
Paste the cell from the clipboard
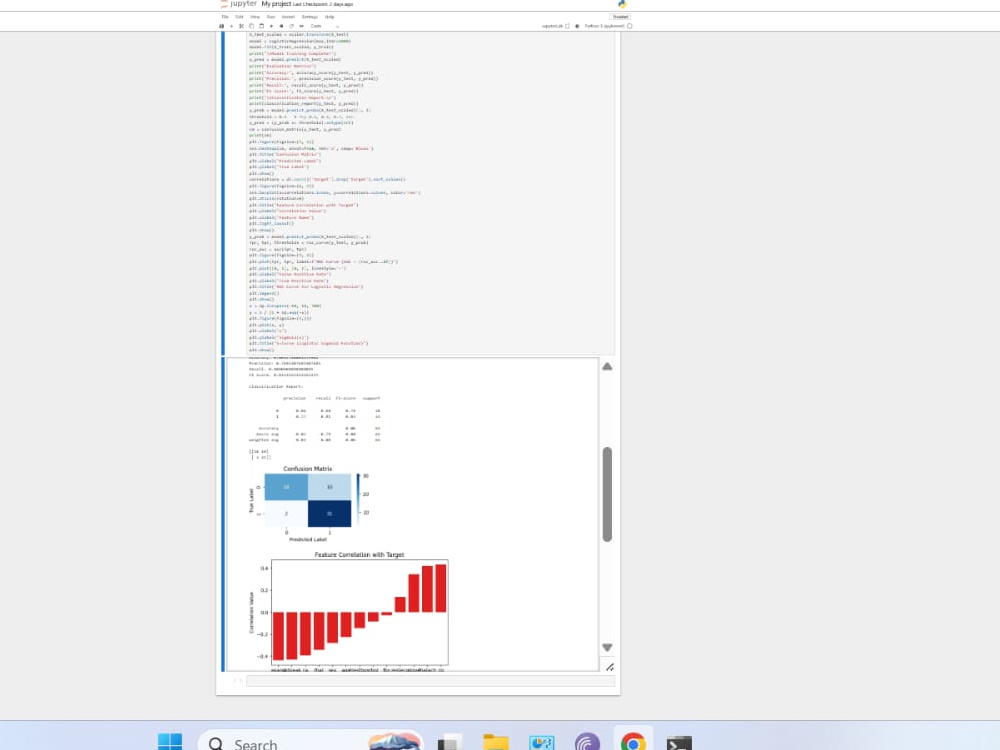(x=261, y=26)
